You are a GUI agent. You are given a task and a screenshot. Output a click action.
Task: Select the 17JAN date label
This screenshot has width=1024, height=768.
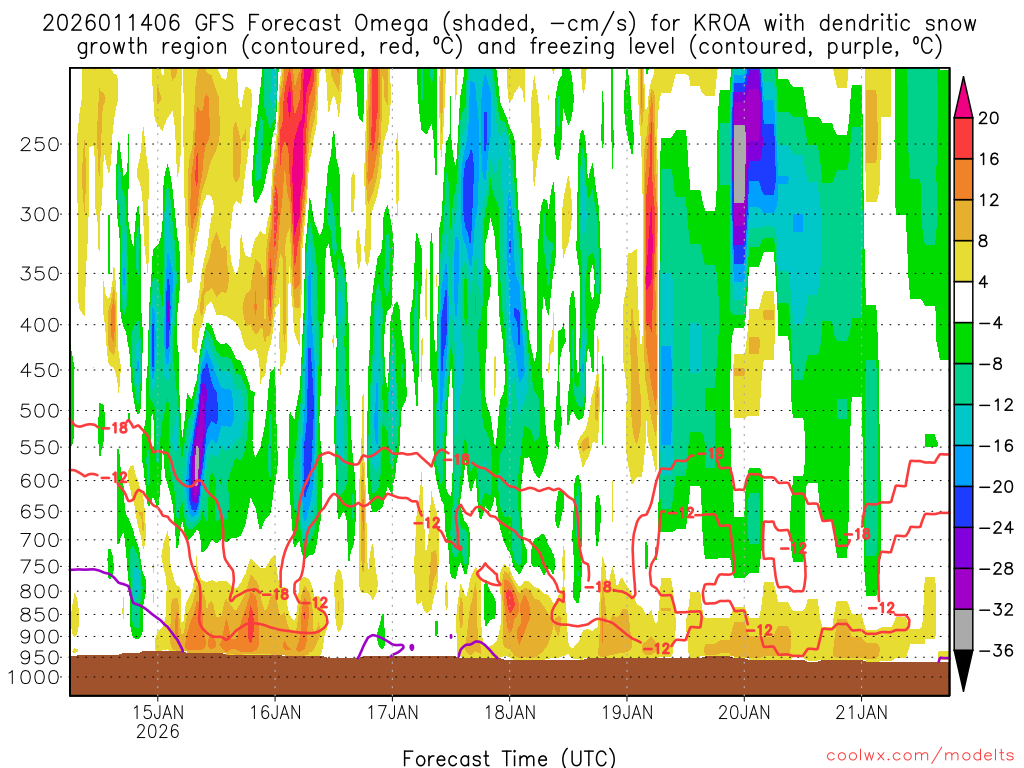[x=393, y=712]
